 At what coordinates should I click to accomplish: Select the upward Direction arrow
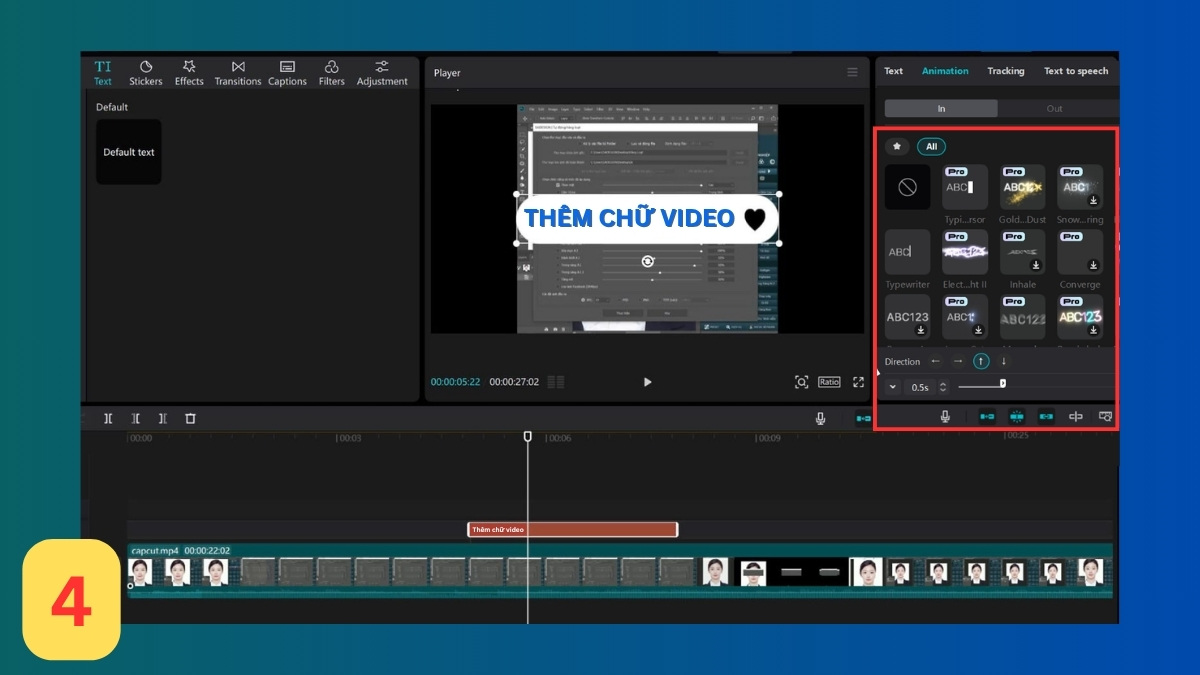click(x=981, y=361)
